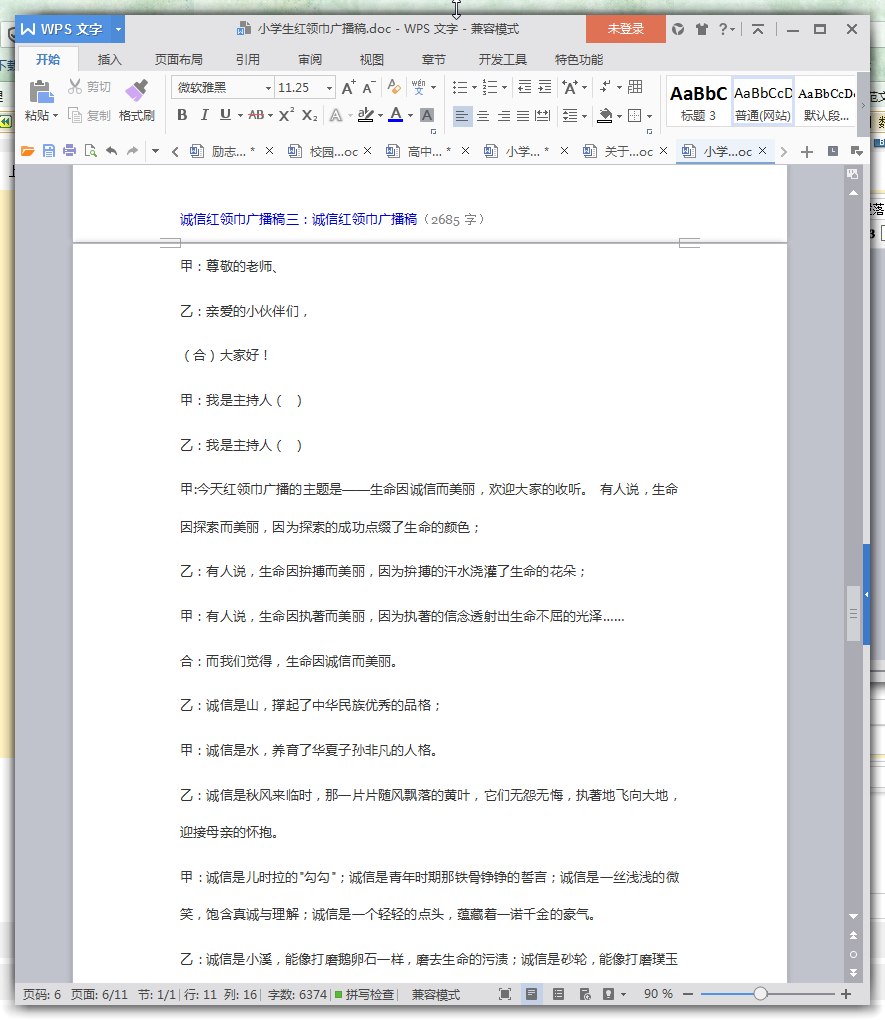The height and width of the screenshot is (1020, 885).
Task: Redo using the quick access arrow
Action: point(133,152)
